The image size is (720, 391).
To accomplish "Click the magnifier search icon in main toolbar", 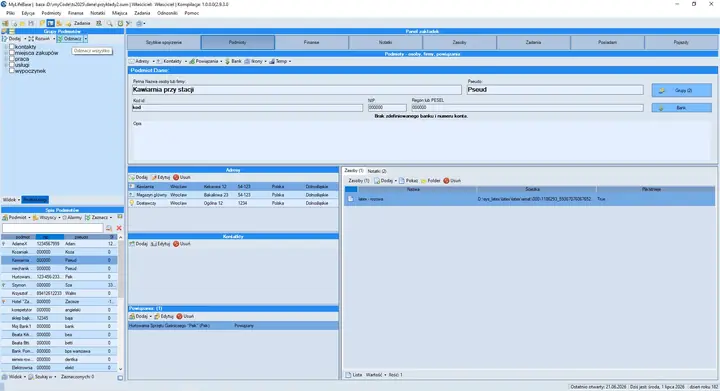I will pos(110,23).
